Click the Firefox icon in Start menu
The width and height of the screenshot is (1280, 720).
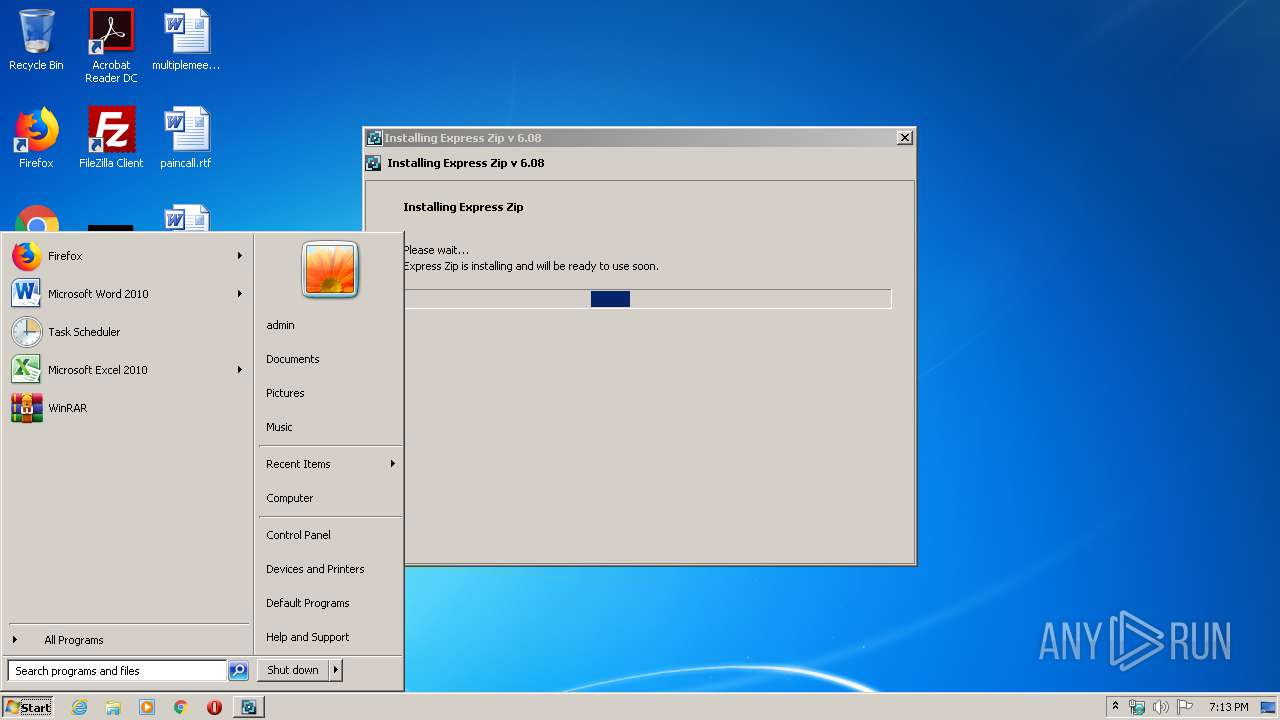(x=27, y=256)
